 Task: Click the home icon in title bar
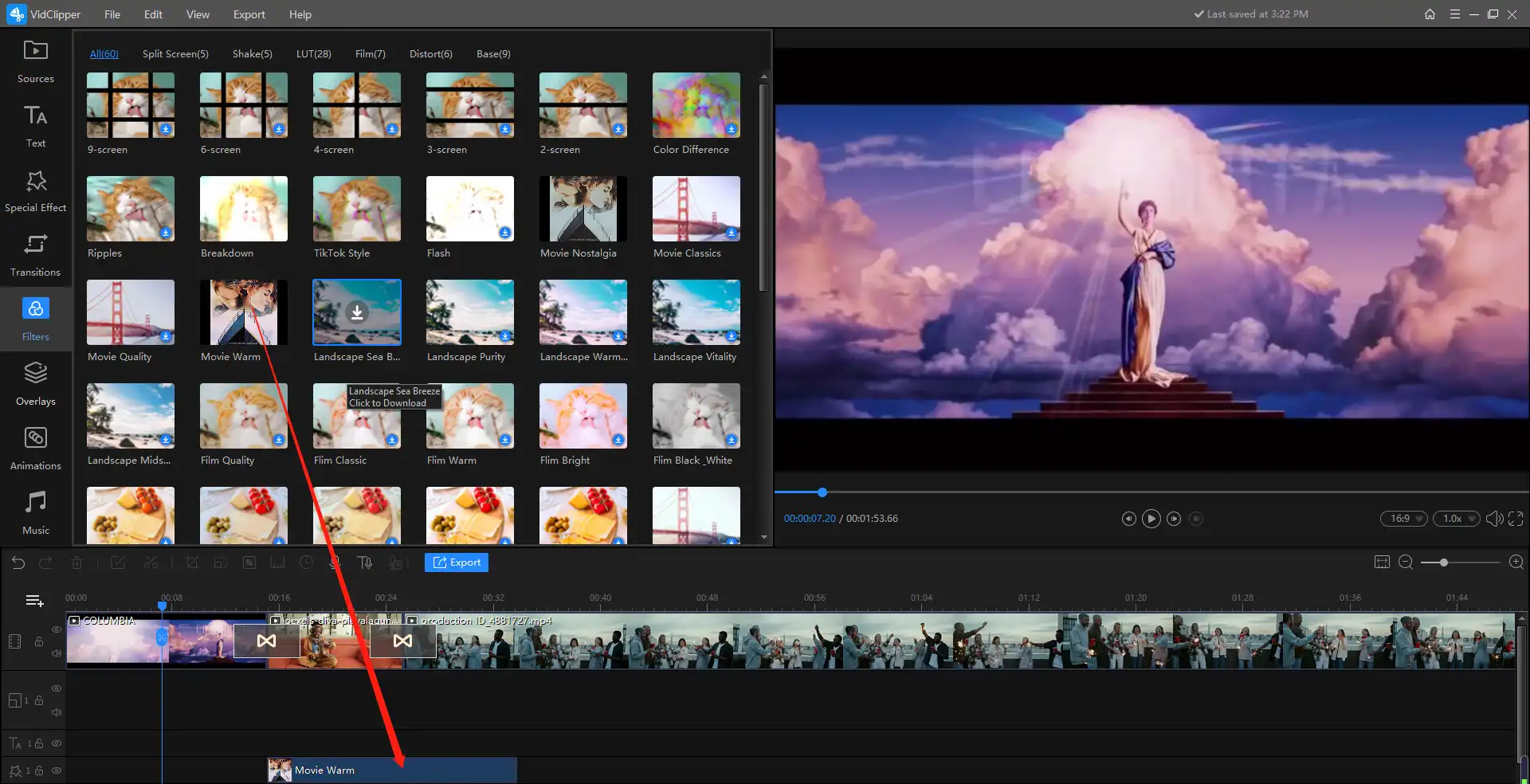point(1430,14)
